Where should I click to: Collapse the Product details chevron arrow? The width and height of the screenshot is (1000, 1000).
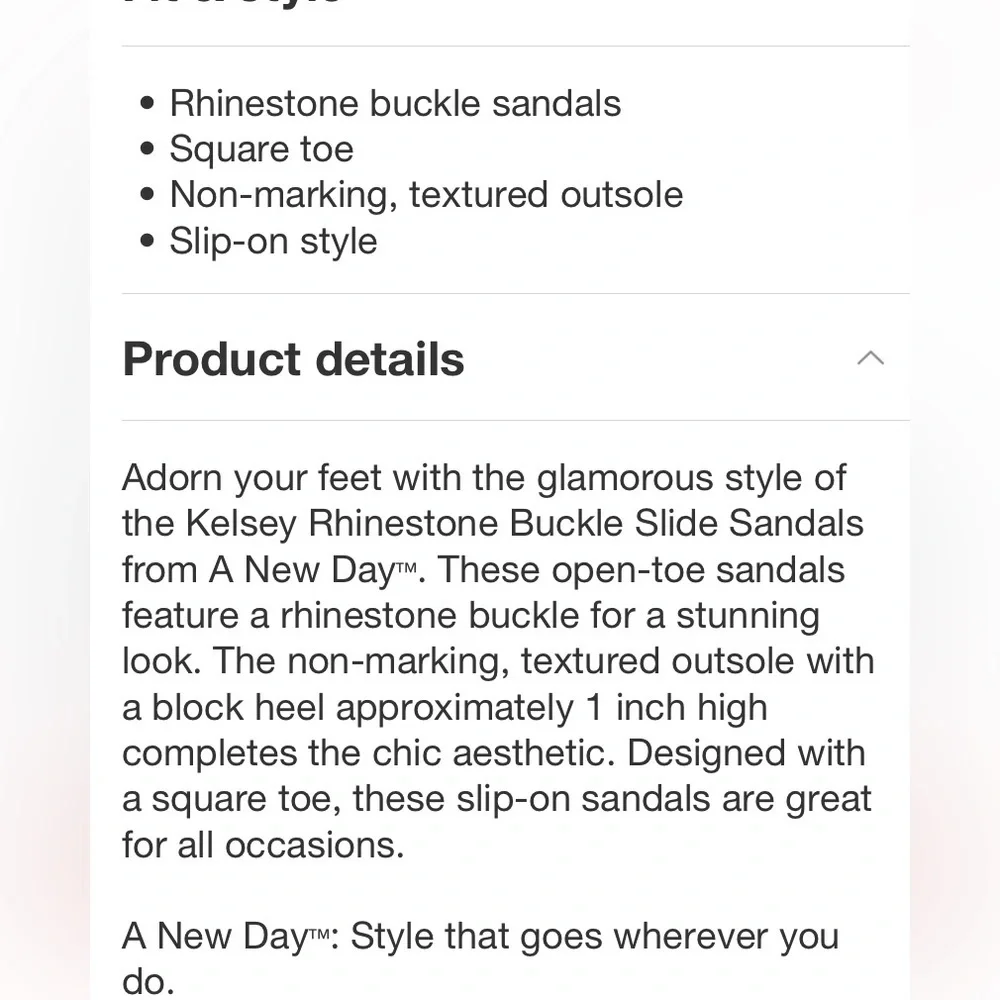point(871,358)
